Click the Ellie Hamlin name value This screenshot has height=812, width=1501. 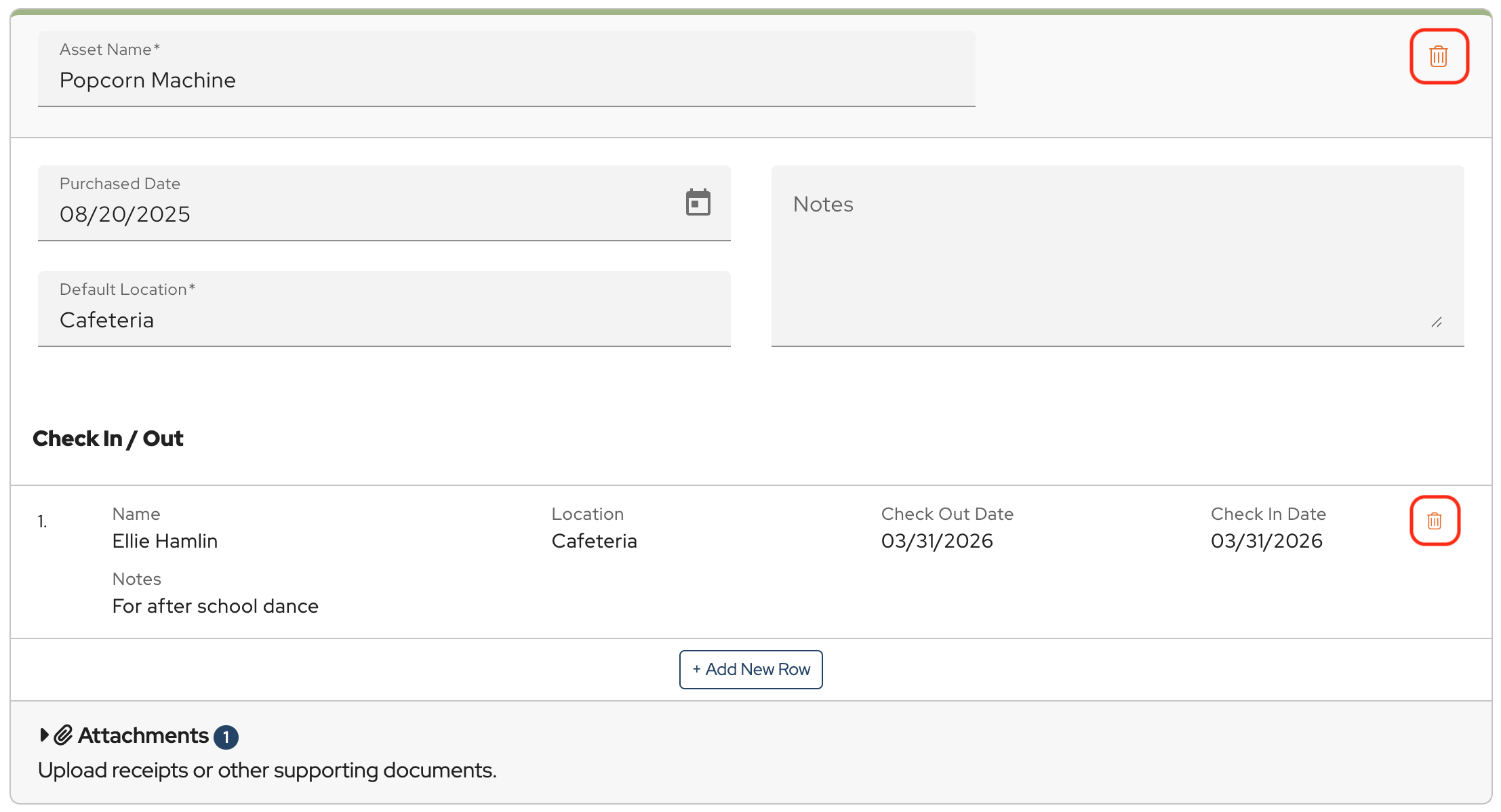[165, 541]
